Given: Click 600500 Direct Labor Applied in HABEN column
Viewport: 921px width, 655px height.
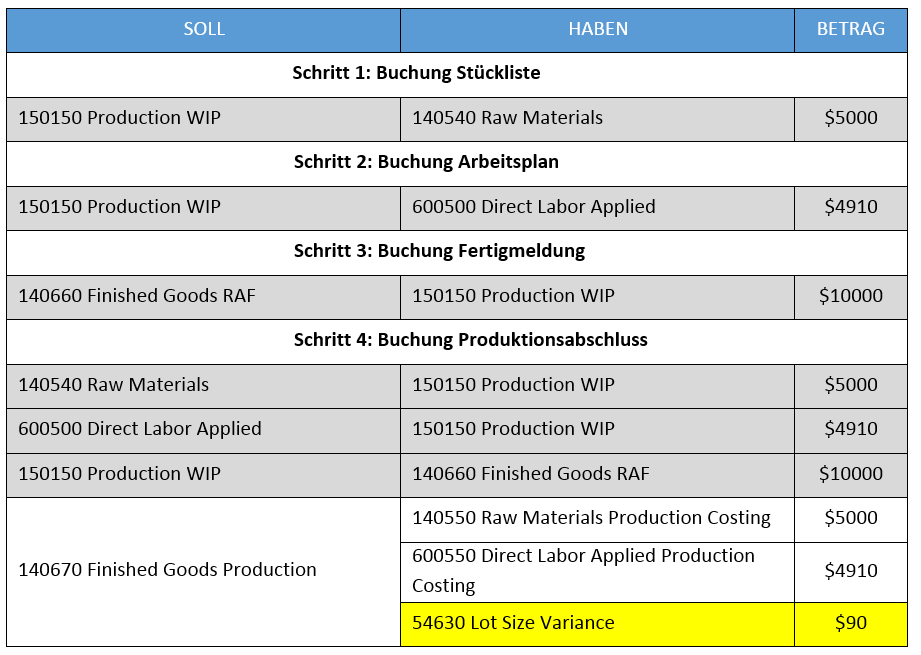Looking at the screenshot, I should (x=533, y=207).
